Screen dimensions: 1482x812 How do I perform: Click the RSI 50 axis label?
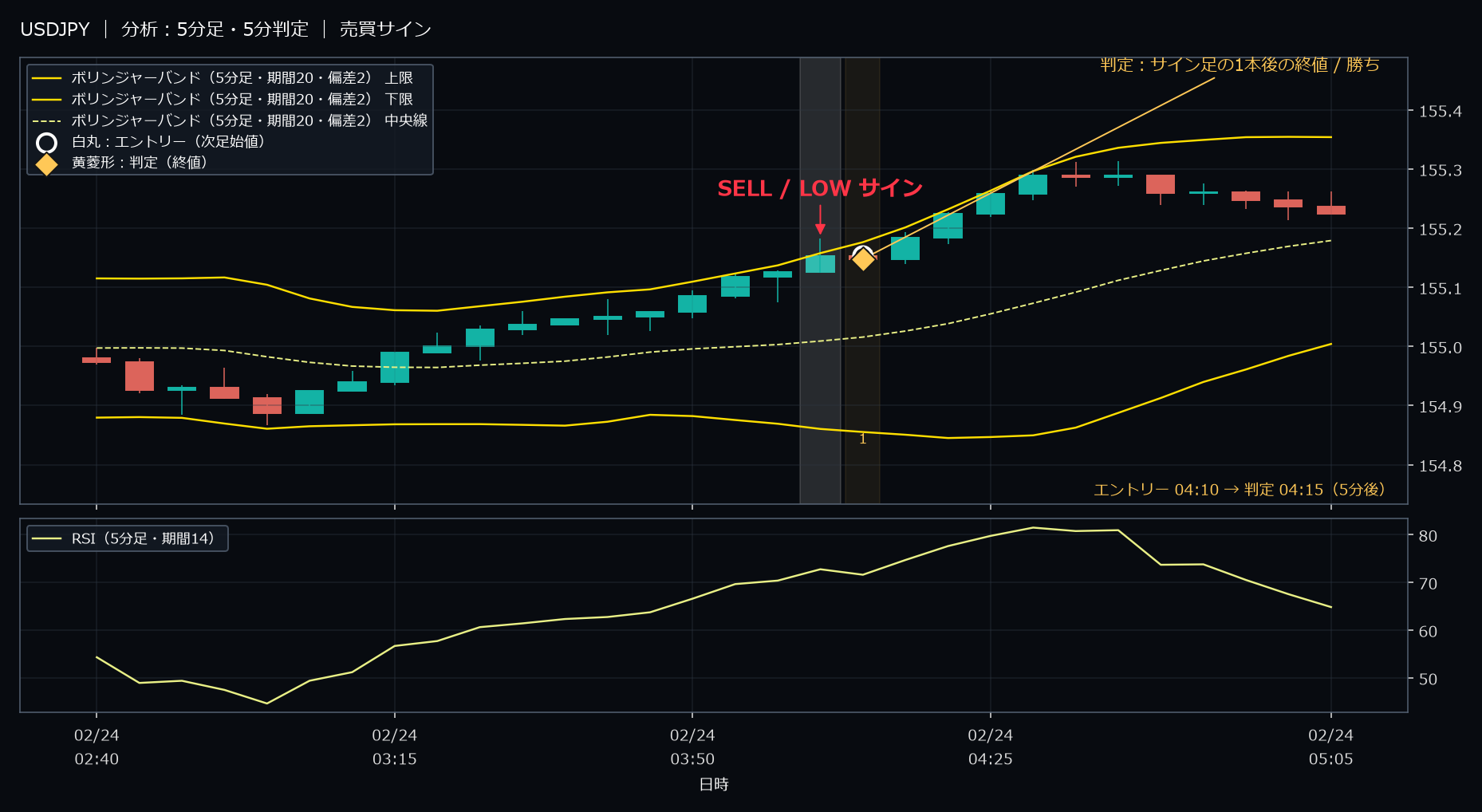coord(1428,680)
